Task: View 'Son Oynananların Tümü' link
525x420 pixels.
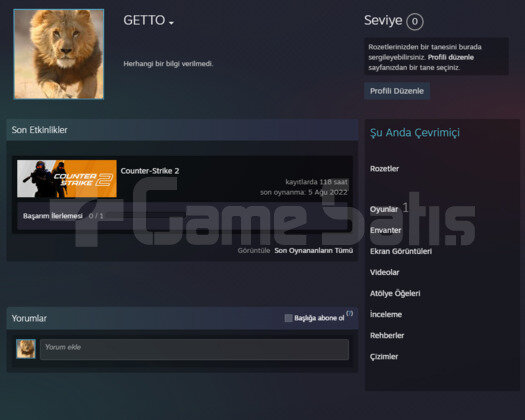Action: (x=313, y=251)
